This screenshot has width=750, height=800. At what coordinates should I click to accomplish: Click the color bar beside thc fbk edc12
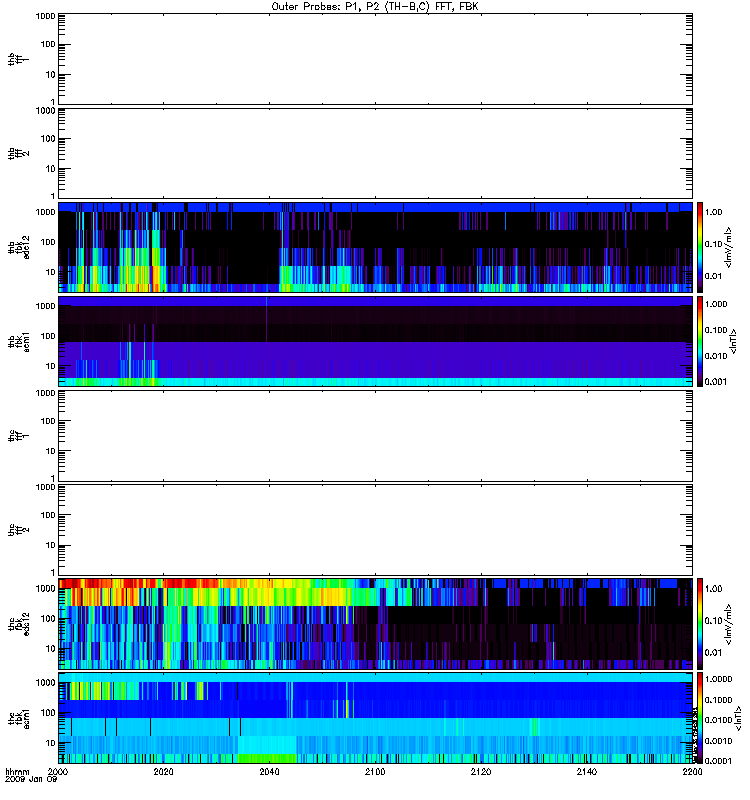(699, 623)
